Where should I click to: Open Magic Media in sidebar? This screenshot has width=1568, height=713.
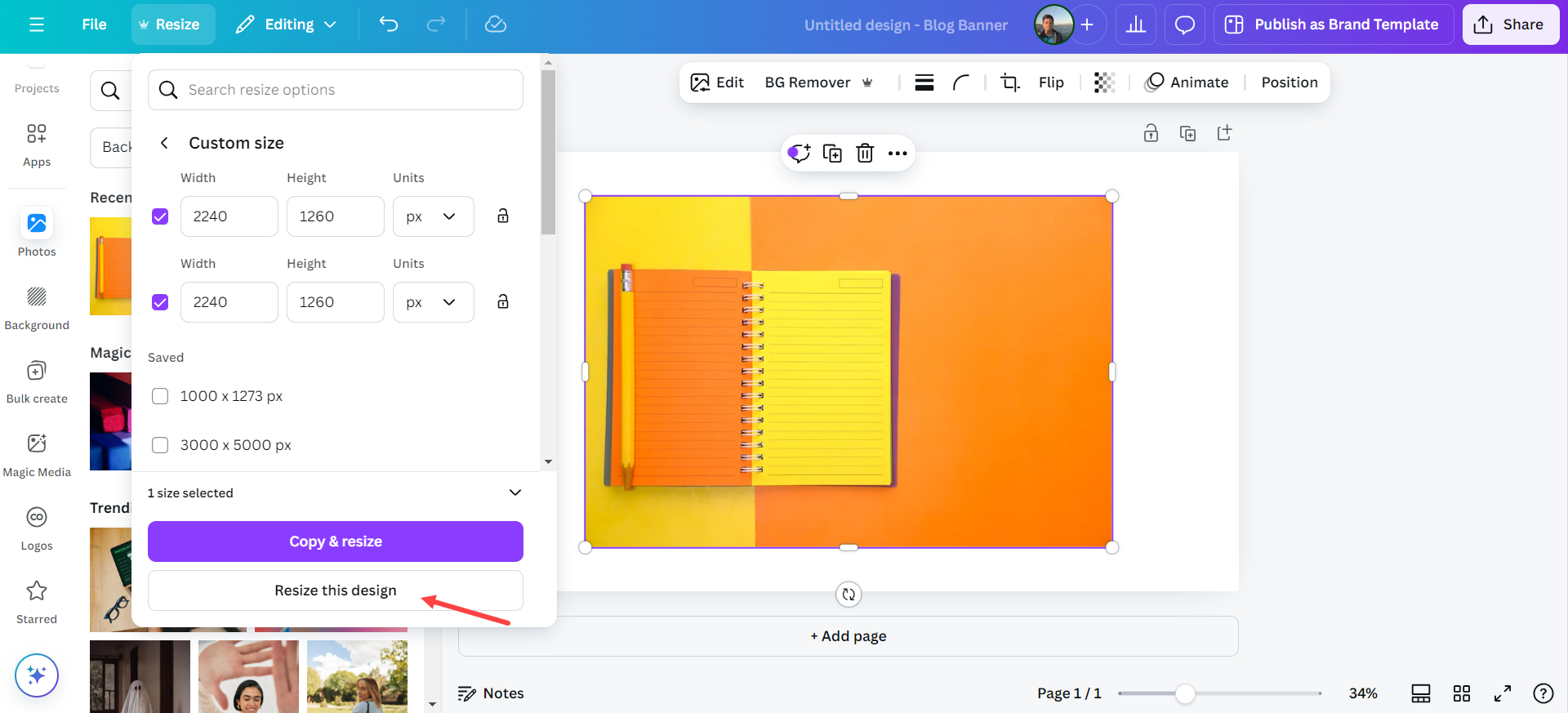click(x=37, y=455)
